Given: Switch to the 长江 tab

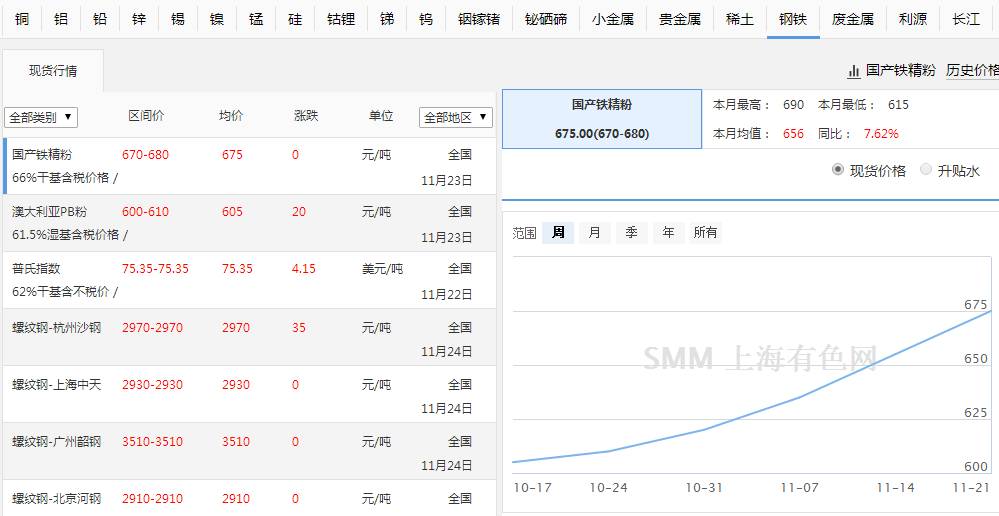Looking at the screenshot, I should pos(966,19).
